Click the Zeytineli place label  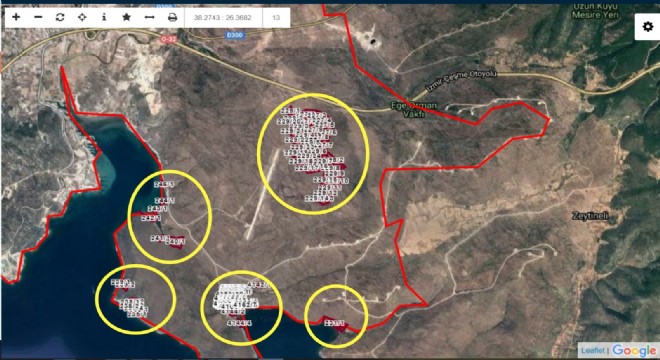tap(590, 216)
